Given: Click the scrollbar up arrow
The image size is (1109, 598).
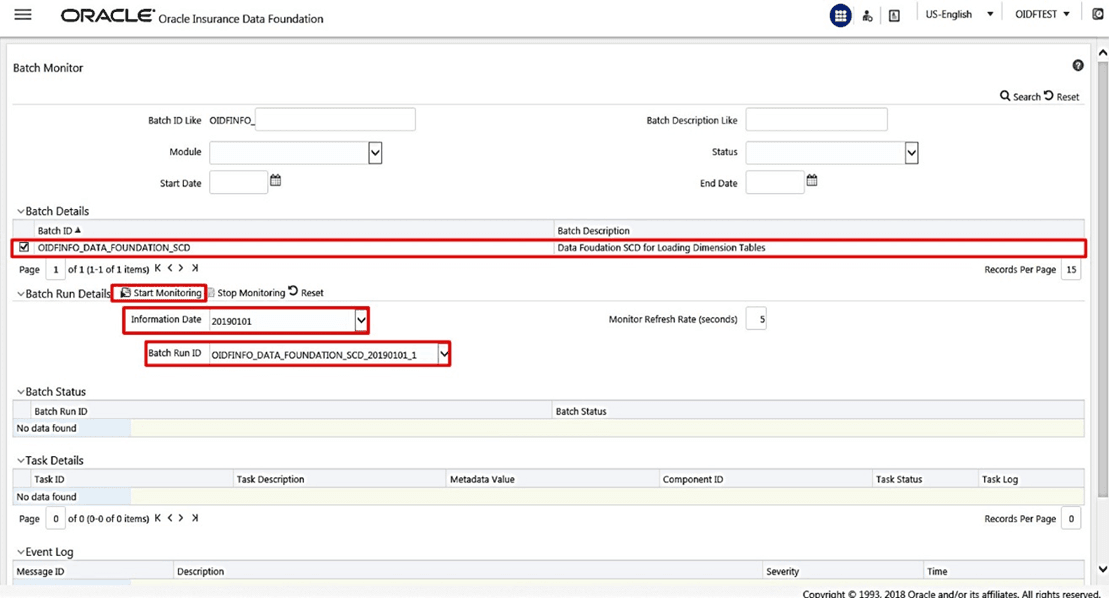Looking at the screenshot, I should click(x=1103, y=53).
